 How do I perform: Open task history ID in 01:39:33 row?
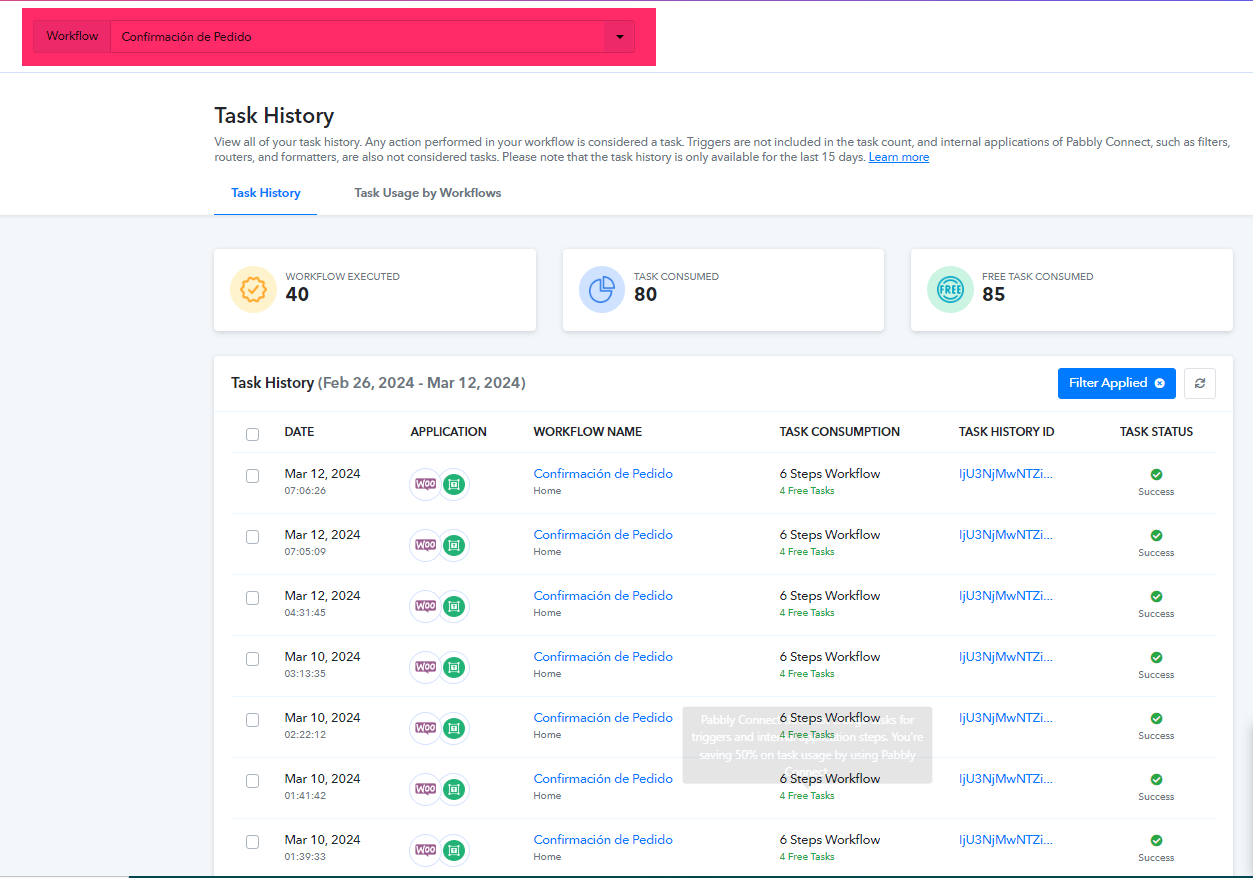pos(1006,840)
